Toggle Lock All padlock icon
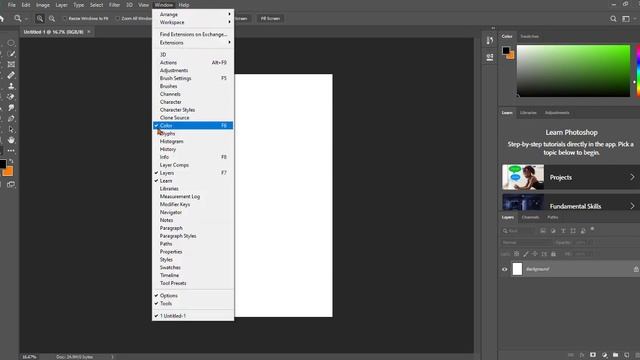 pos(553,254)
